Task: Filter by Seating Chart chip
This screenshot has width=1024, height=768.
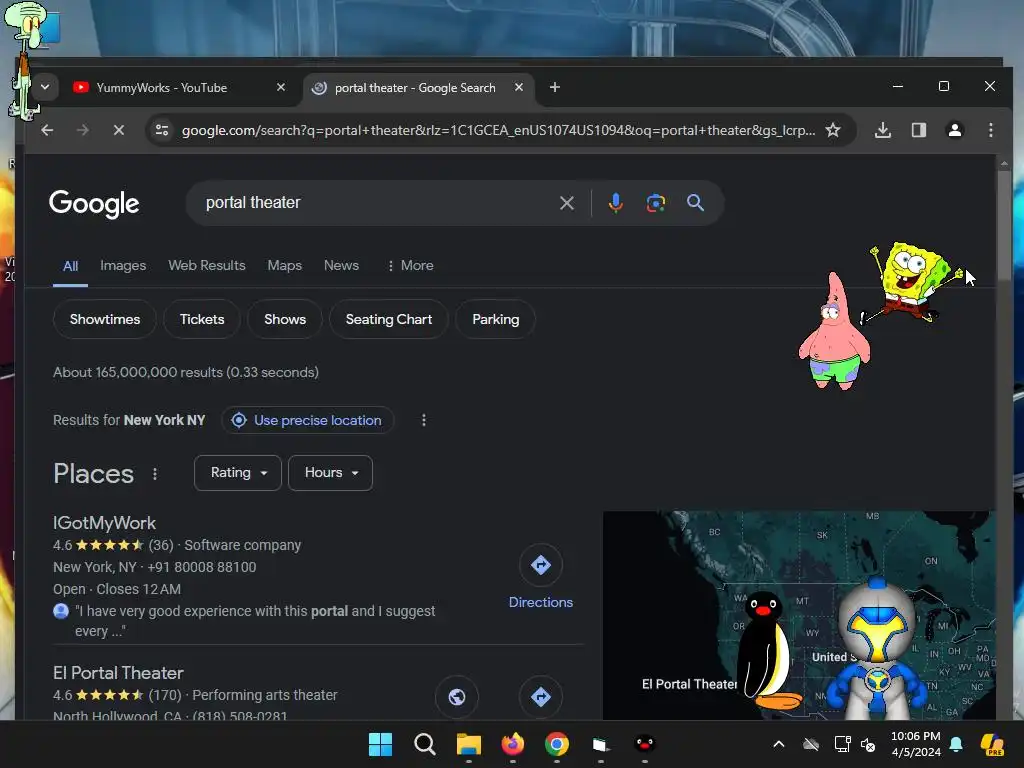Action: 389,319
